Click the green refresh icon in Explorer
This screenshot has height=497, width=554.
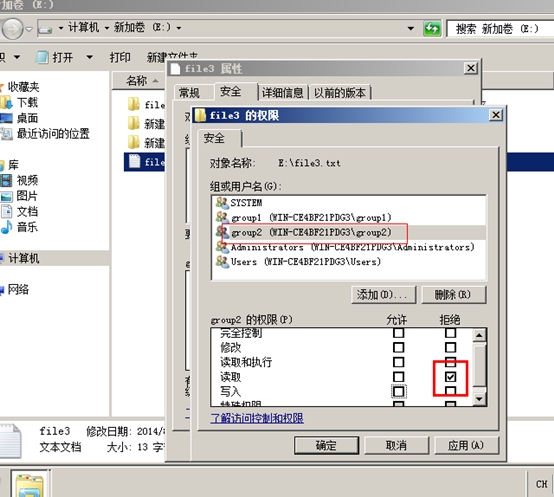coord(432,28)
